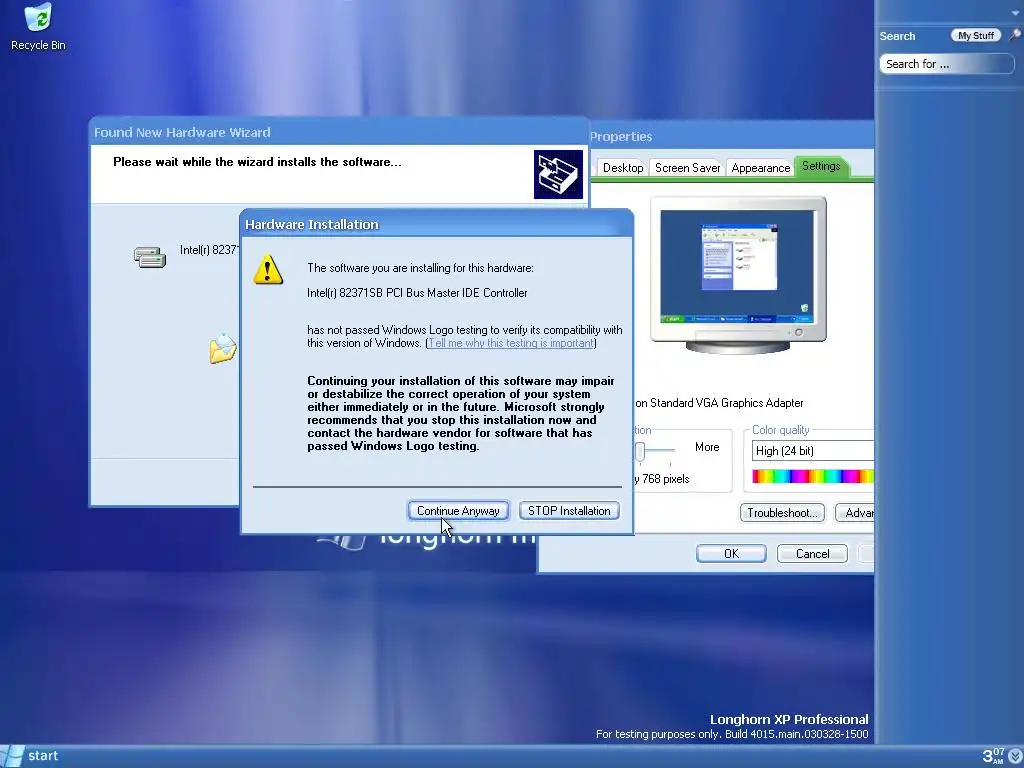Click the My Stuff sidebar button
This screenshot has height=768, width=1024.
976,35
